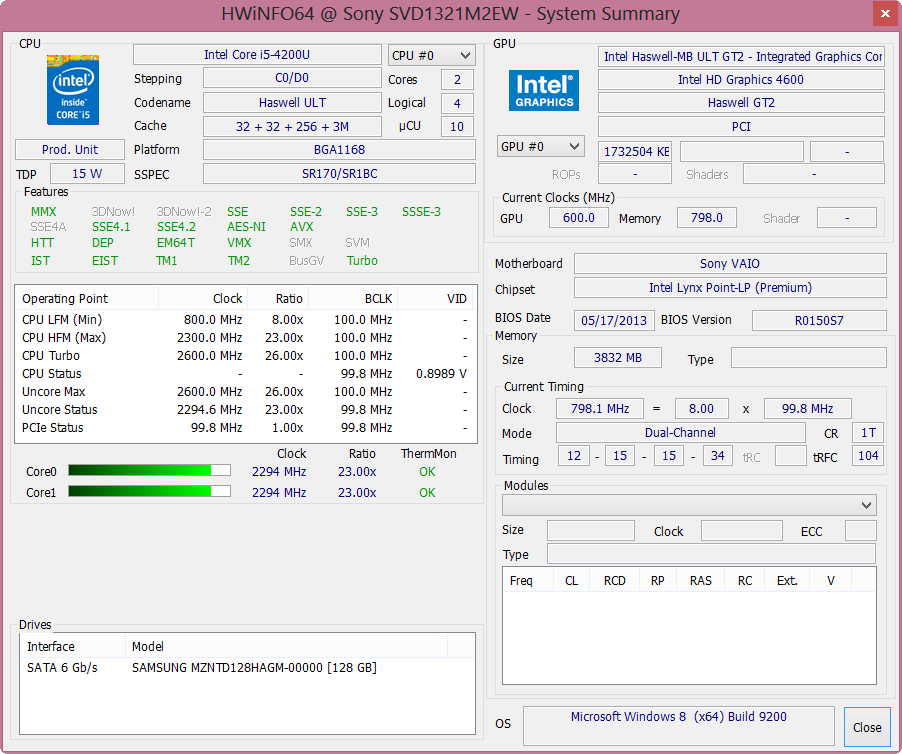Click the HTT feature label
The width and height of the screenshot is (902, 754).
(42, 243)
